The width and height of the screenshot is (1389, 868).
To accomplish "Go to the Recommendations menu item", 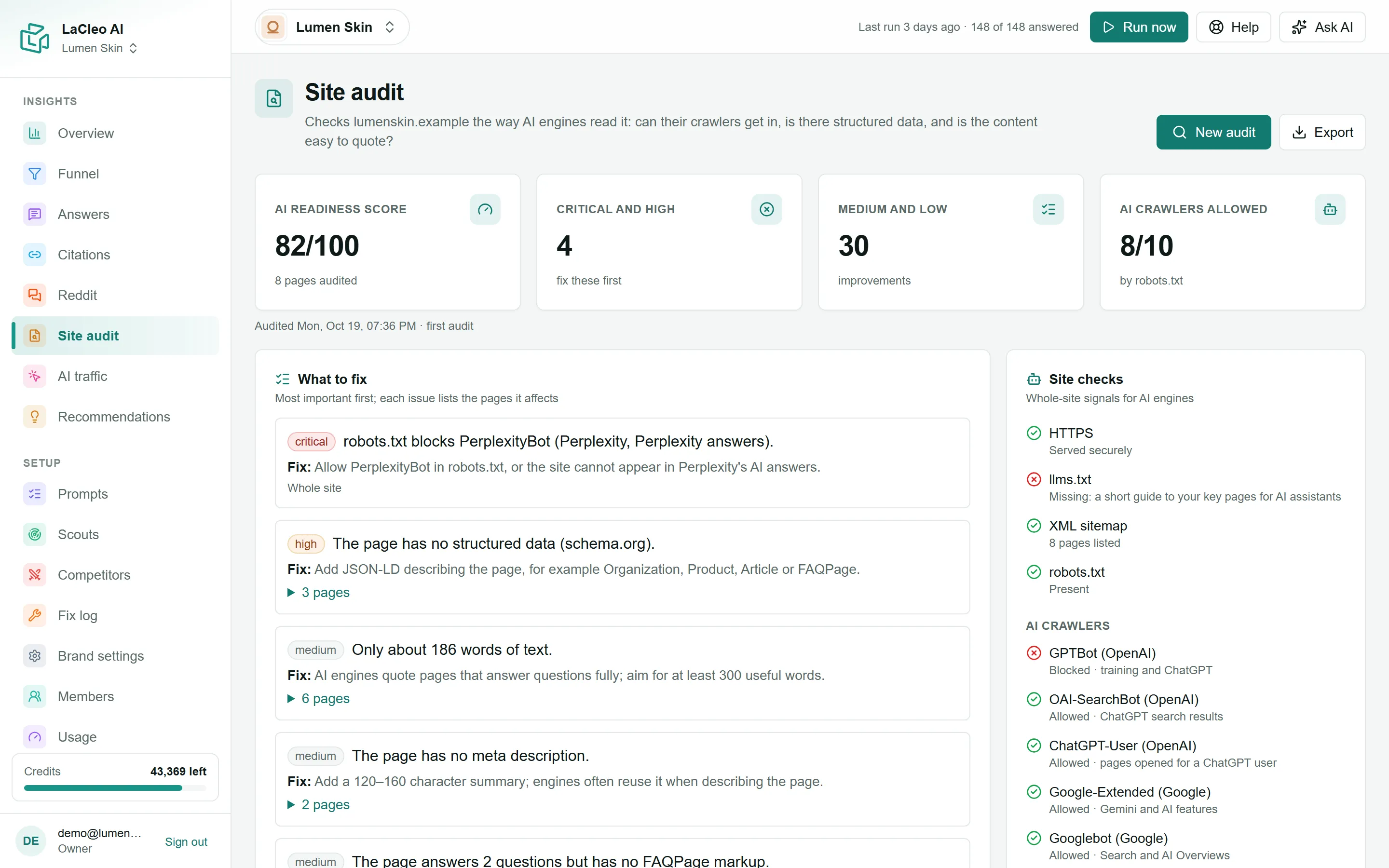I will [x=115, y=417].
